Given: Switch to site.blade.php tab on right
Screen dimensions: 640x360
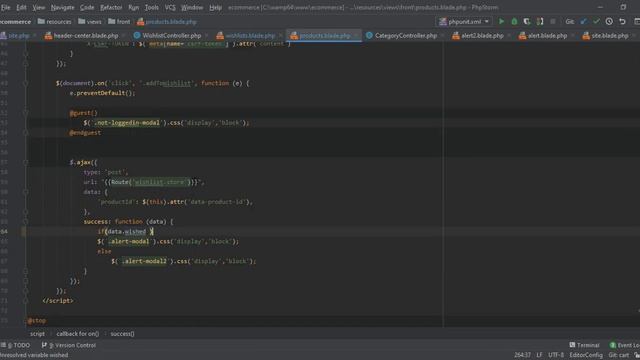Looking at the screenshot, I should pos(610,36).
